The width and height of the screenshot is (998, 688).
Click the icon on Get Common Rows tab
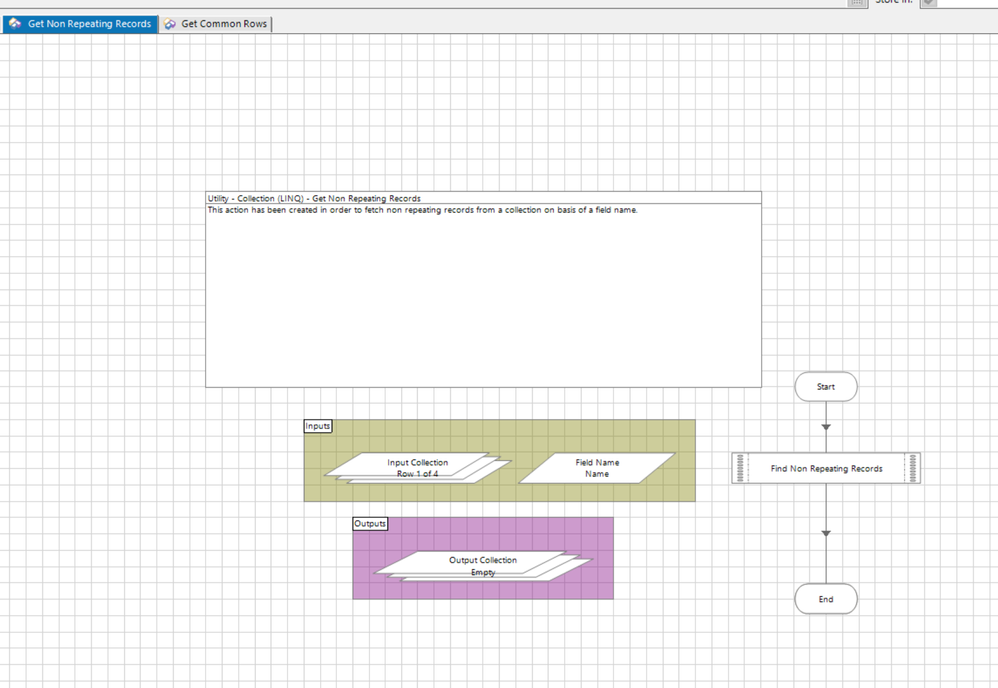(170, 24)
